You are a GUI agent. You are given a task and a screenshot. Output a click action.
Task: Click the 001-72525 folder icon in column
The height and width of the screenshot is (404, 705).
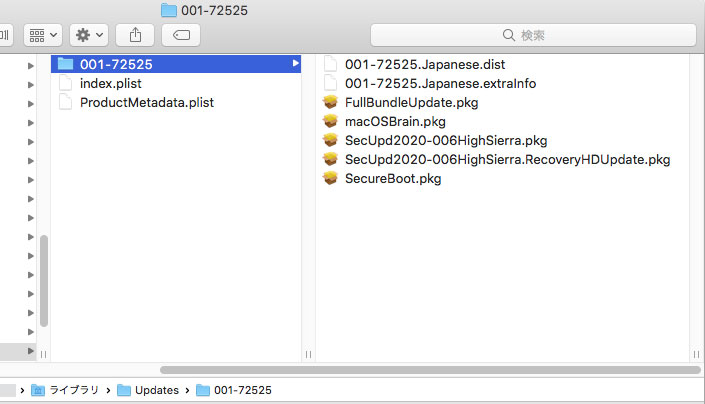coord(65,64)
